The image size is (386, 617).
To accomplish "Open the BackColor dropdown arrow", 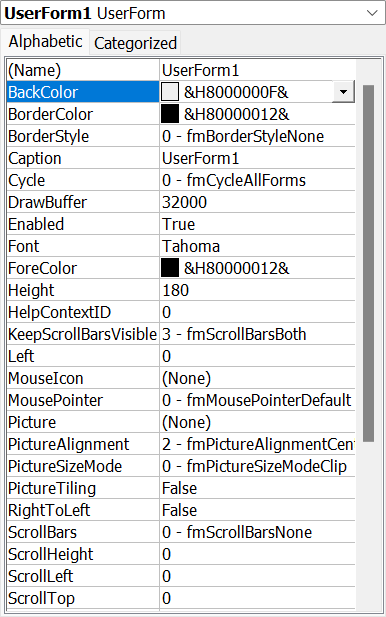I will 343,92.
